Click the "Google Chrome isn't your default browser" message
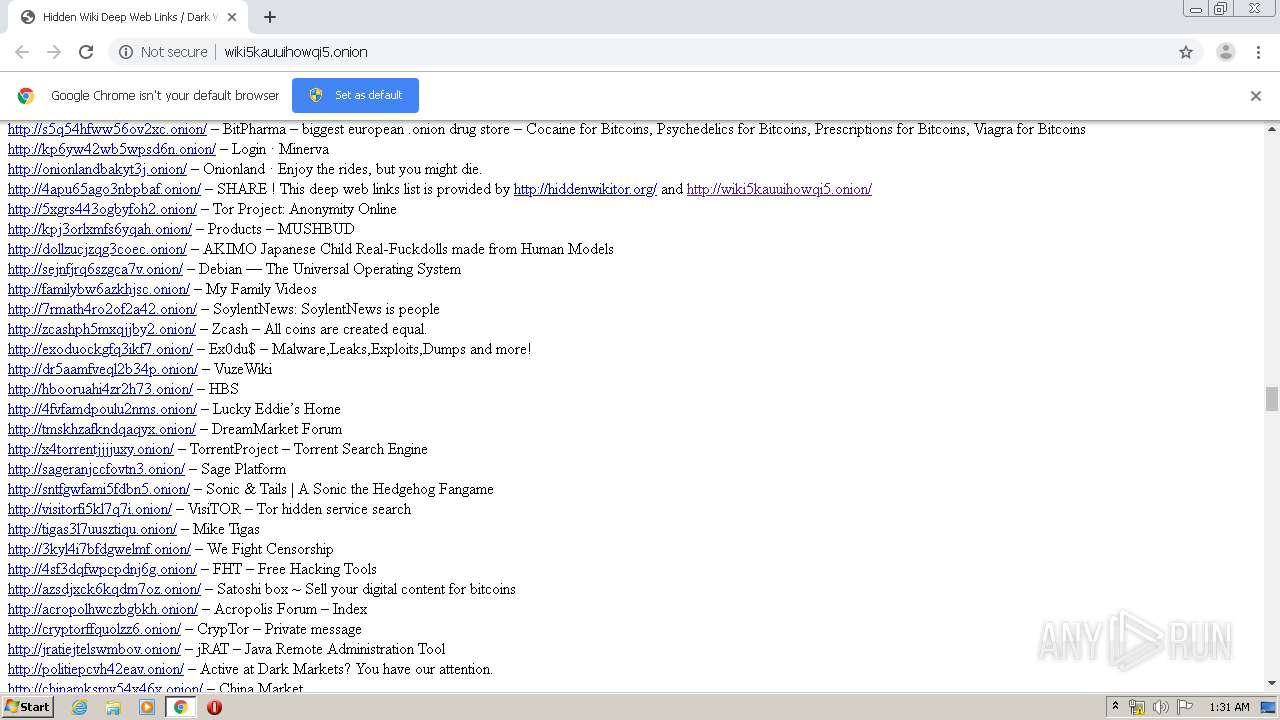Screen dimensions: 1280x720 (165, 96)
